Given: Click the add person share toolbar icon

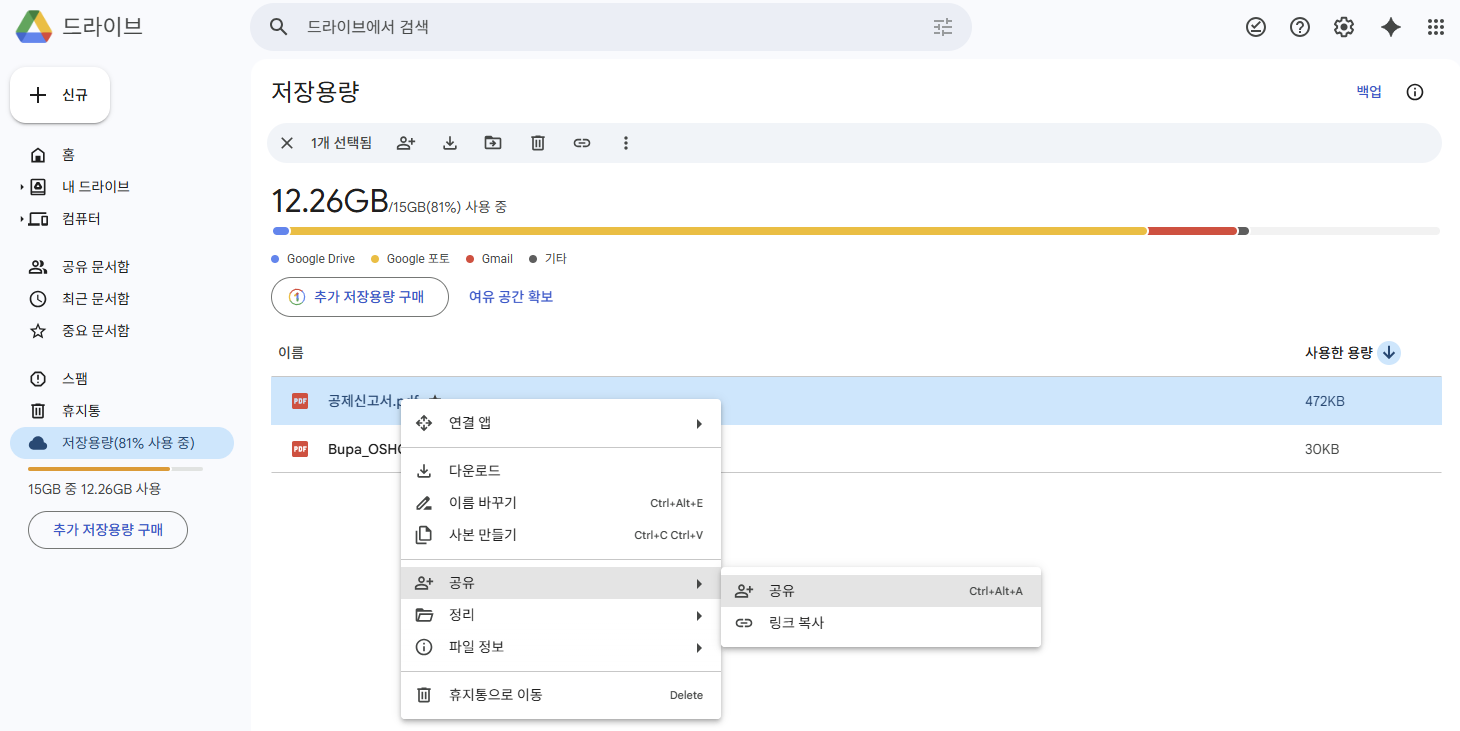Looking at the screenshot, I should (x=406, y=143).
